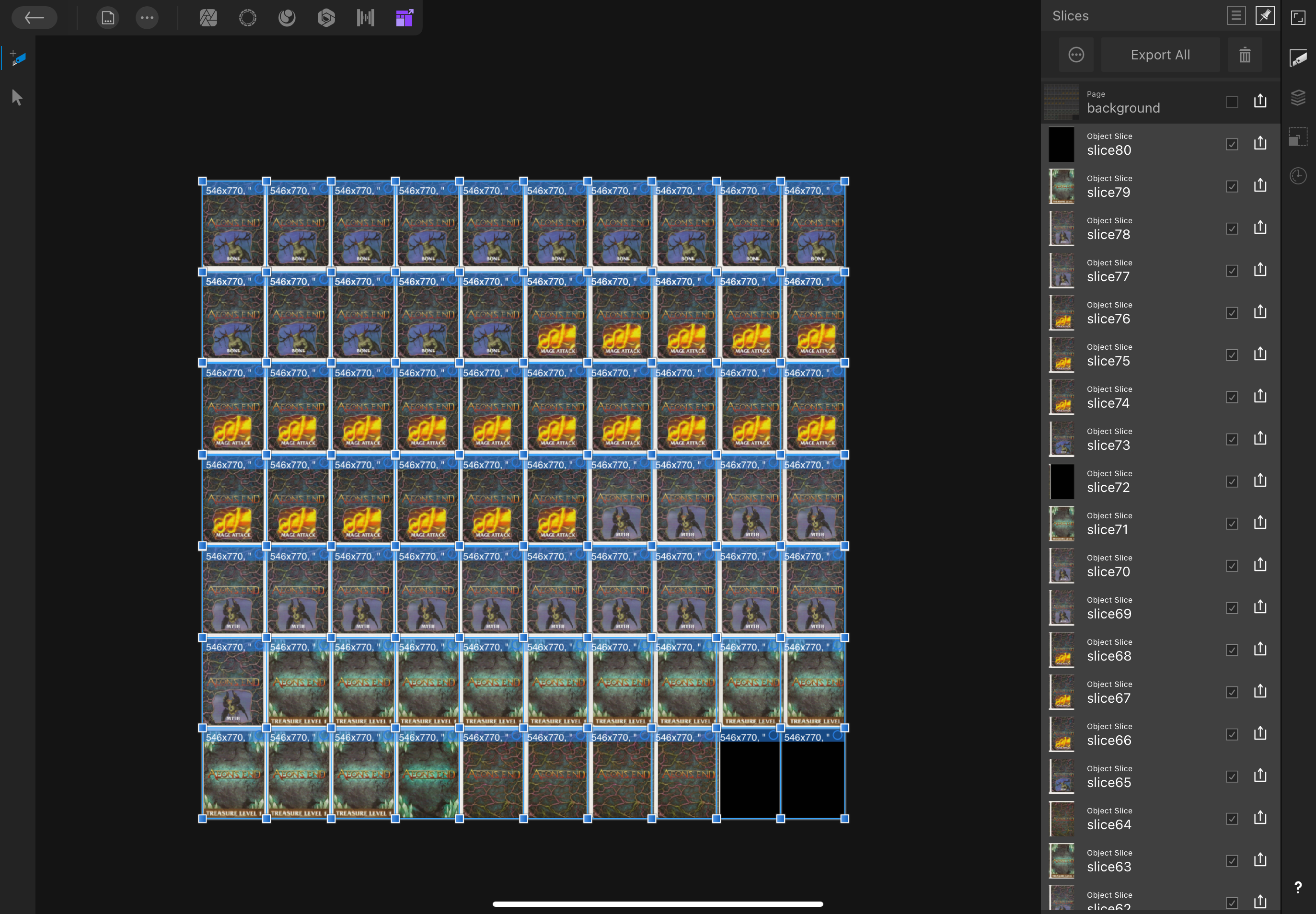Screen dimensions: 1316x914
Task: Open the export options circle icon
Action: pyautogui.click(x=1076, y=55)
